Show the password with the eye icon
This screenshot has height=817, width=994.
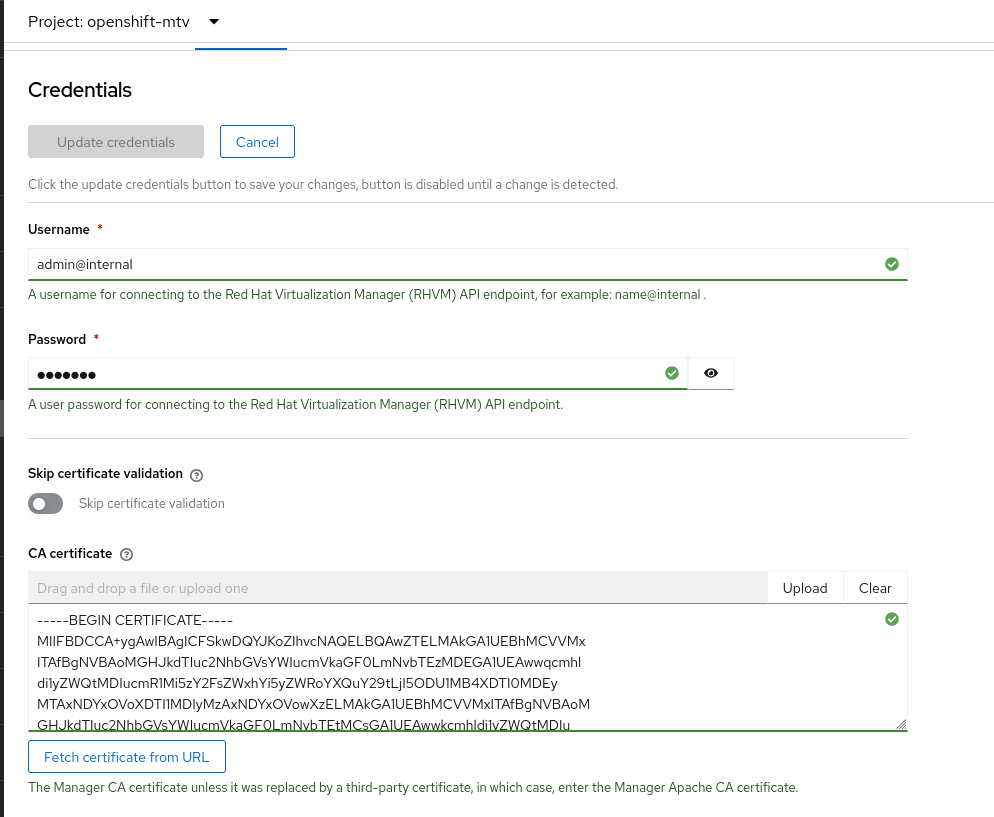[711, 373]
